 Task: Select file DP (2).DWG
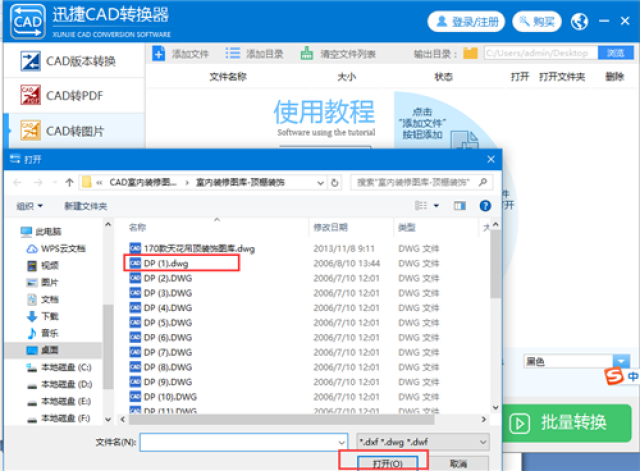[161, 278]
